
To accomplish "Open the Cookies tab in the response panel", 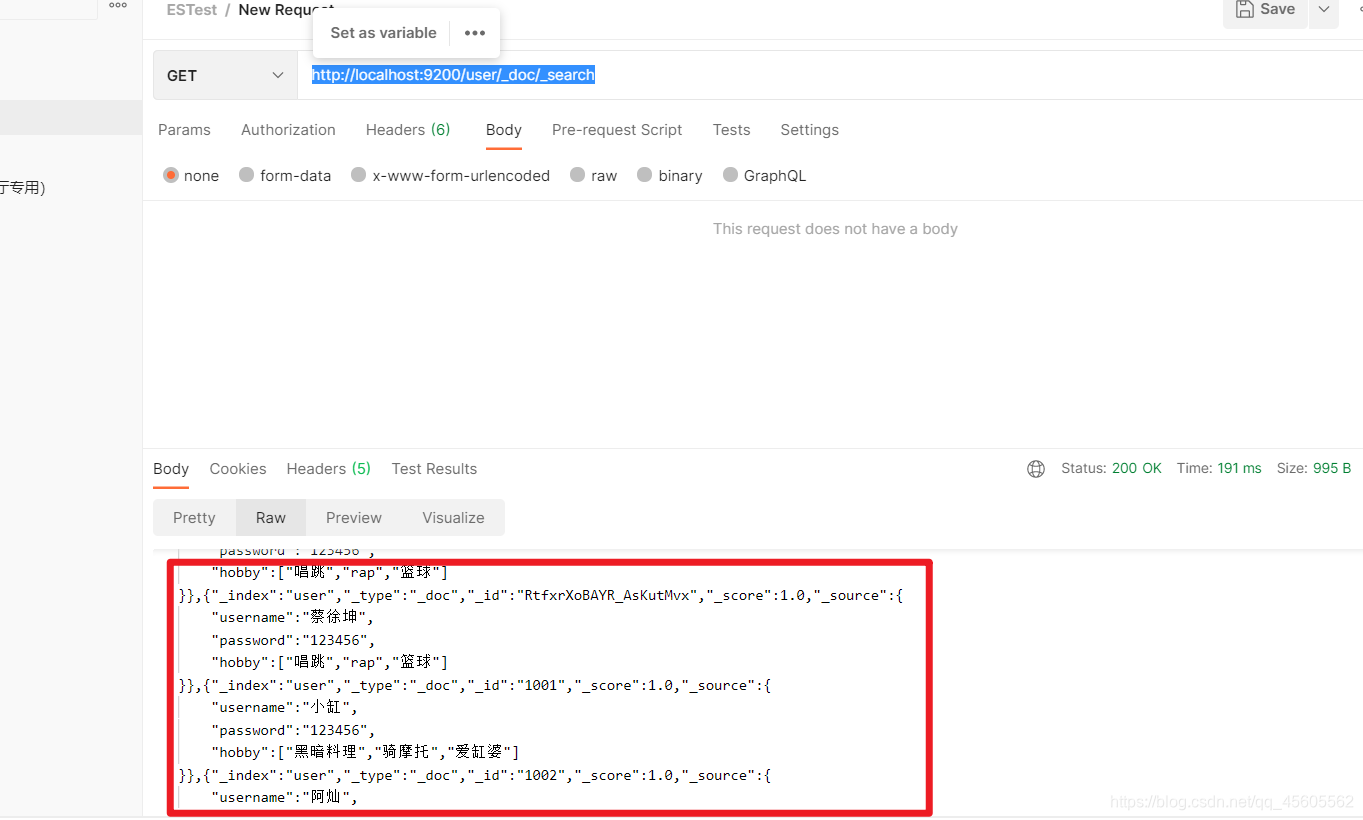I will pyautogui.click(x=238, y=468).
